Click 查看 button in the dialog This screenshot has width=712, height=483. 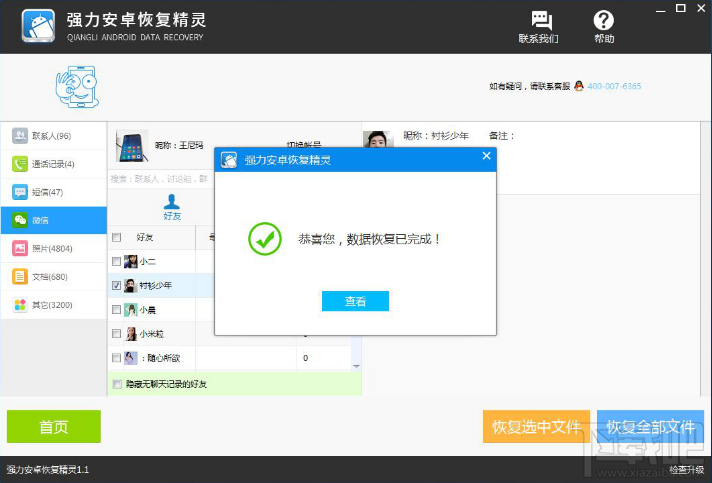pos(355,301)
